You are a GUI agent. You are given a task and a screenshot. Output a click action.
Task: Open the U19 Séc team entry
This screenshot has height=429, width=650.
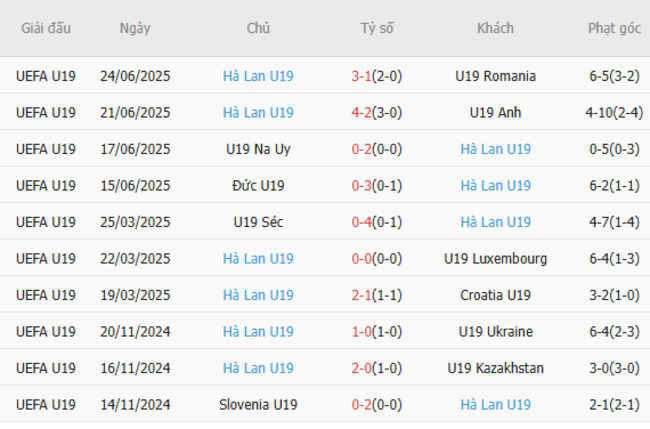point(258,222)
